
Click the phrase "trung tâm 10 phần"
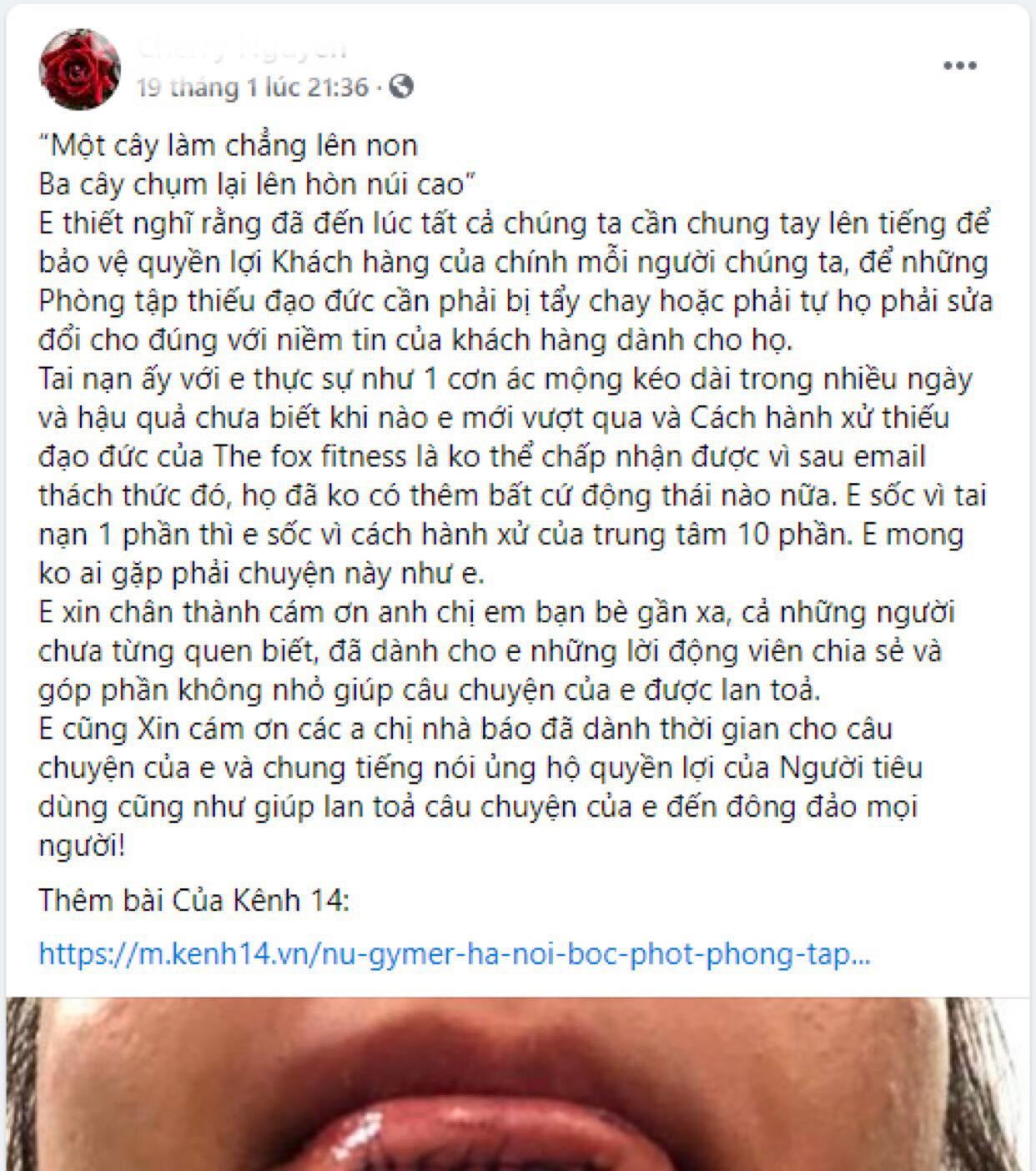[x=719, y=534]
